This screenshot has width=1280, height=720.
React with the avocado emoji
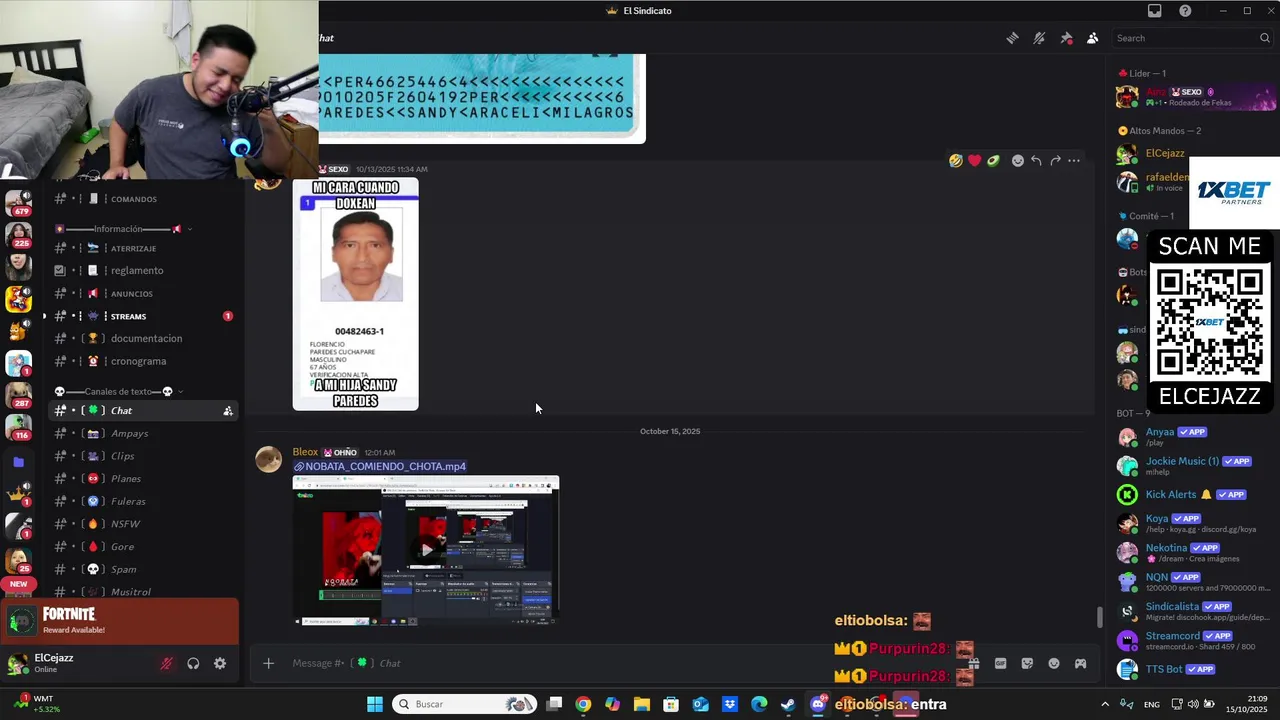pyautogui.click(x=993, y=160)
